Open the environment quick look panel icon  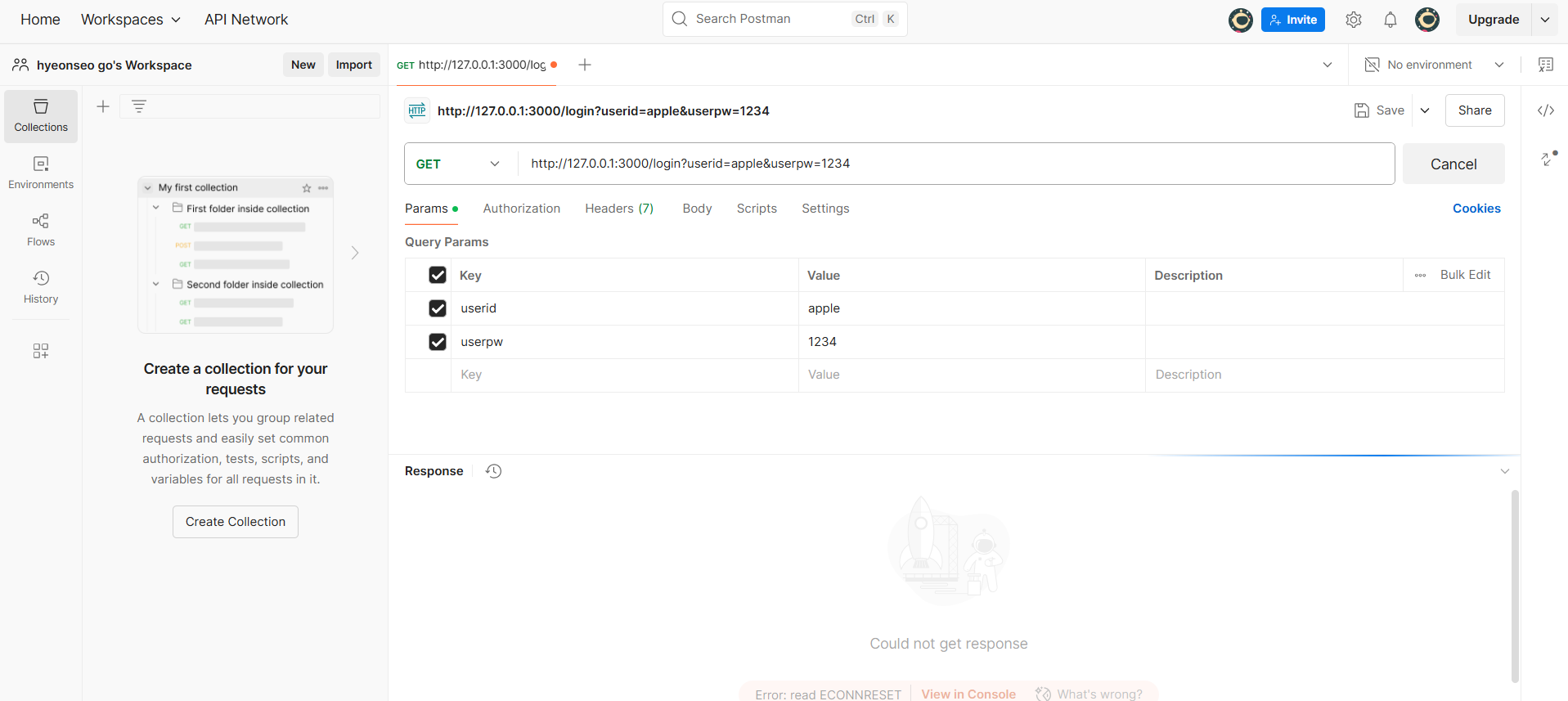[x=1546, y=65]
